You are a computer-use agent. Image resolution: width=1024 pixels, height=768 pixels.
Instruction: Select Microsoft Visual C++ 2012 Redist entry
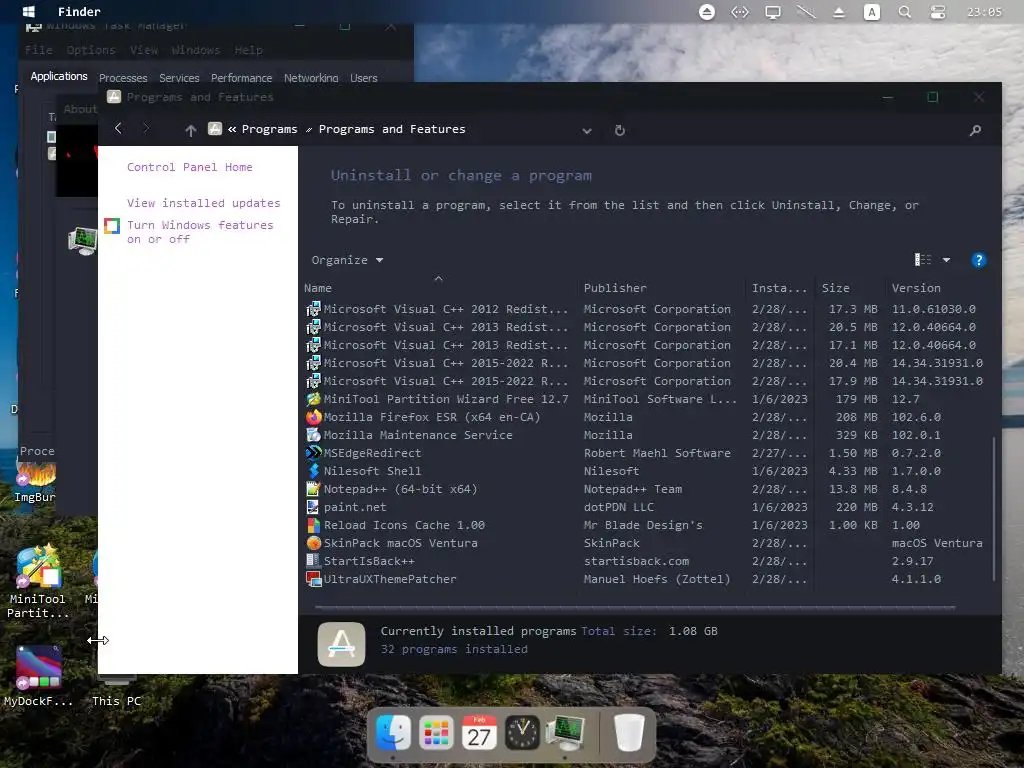[x=647, y=309]
